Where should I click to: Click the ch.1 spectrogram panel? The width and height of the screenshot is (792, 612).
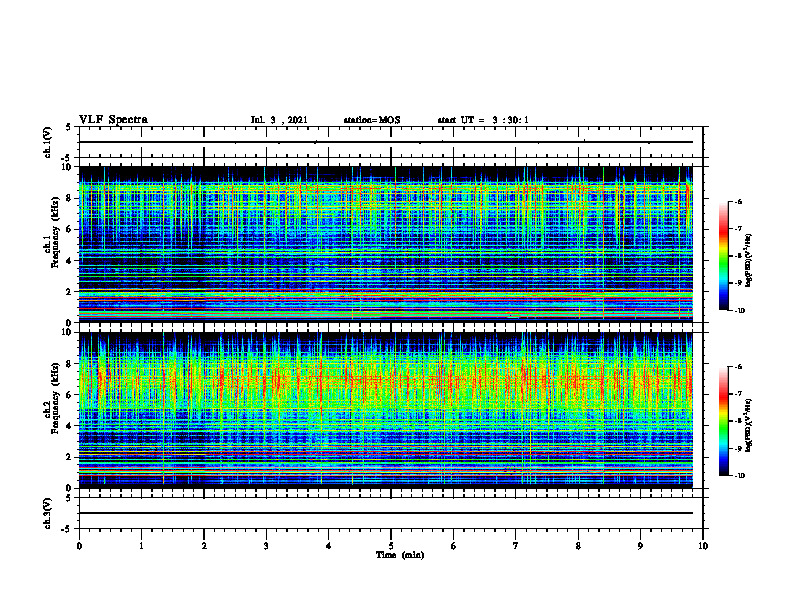[x=385, y=244]
